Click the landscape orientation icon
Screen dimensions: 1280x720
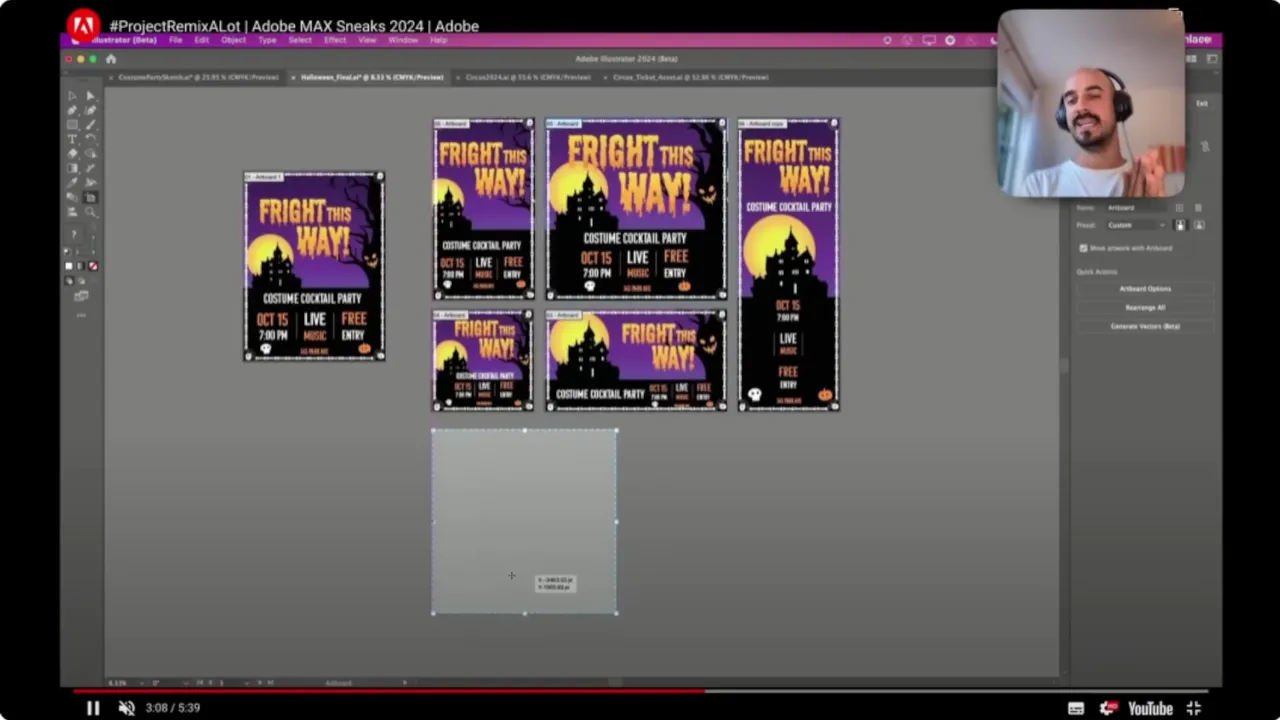[1199, 225]
